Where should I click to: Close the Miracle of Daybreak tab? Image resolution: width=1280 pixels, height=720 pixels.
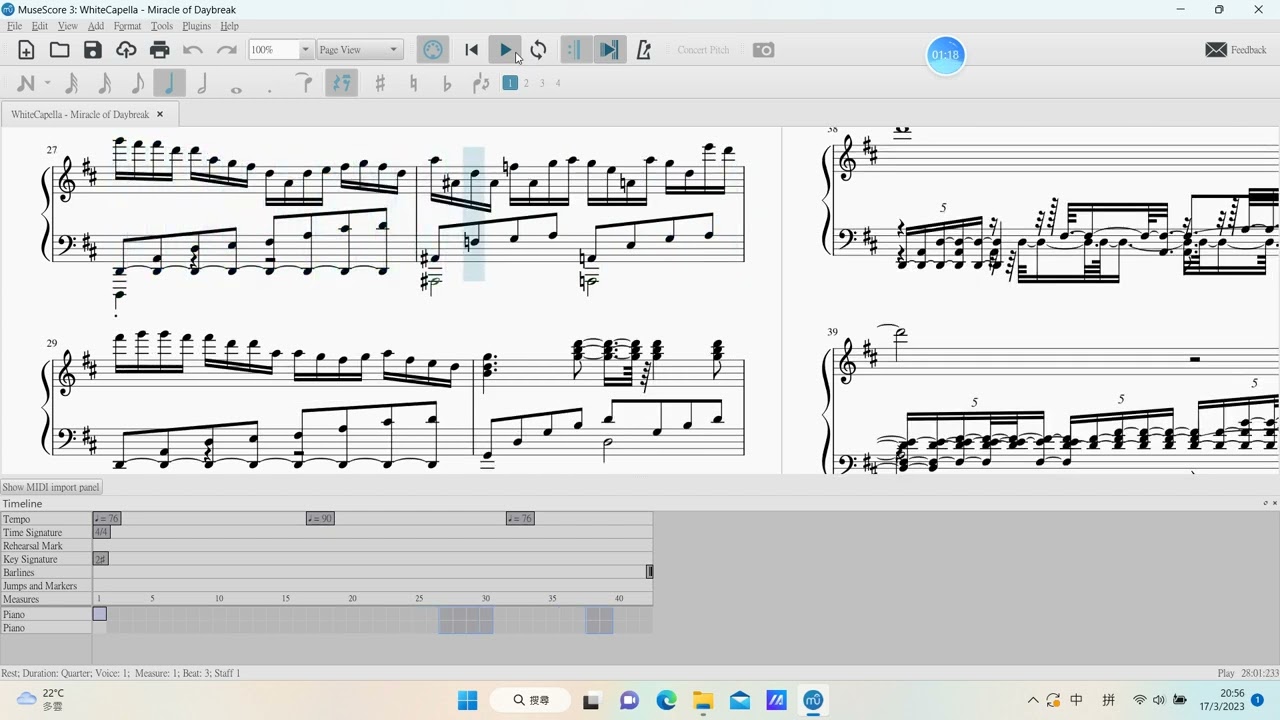160,114
